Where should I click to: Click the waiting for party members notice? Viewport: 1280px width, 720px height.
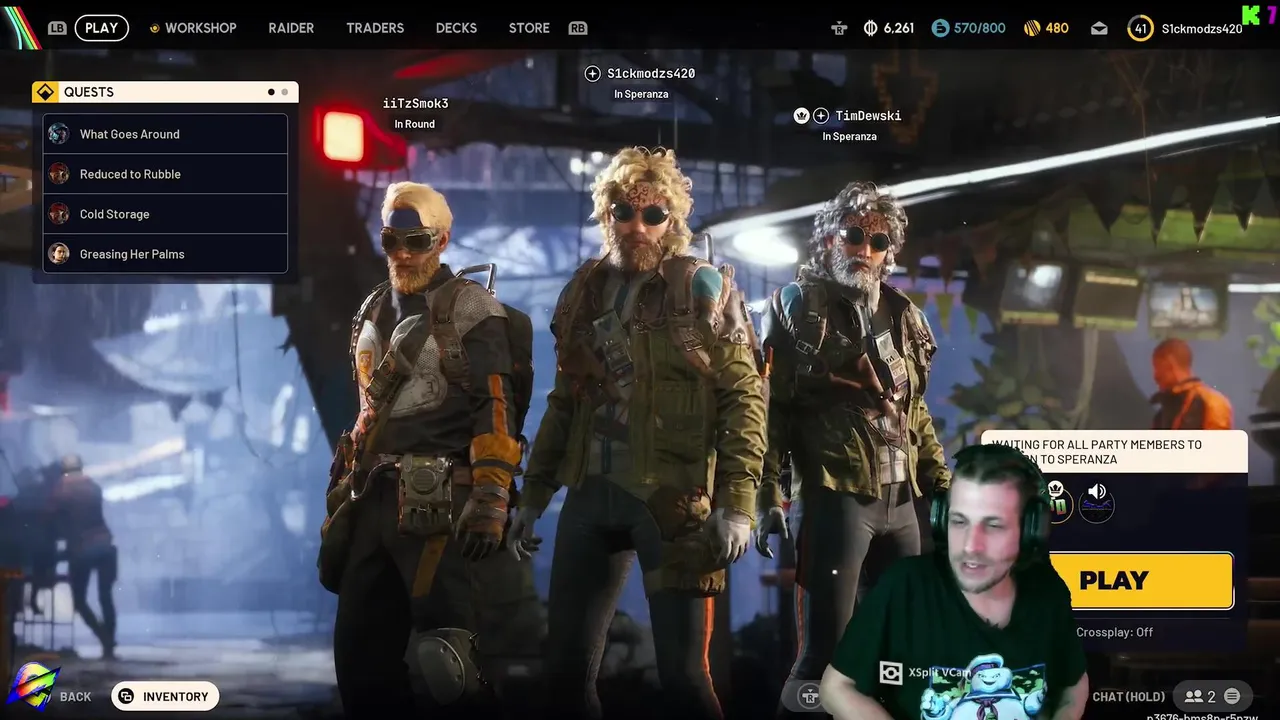pyautogui.click(x=1115, y=452)
